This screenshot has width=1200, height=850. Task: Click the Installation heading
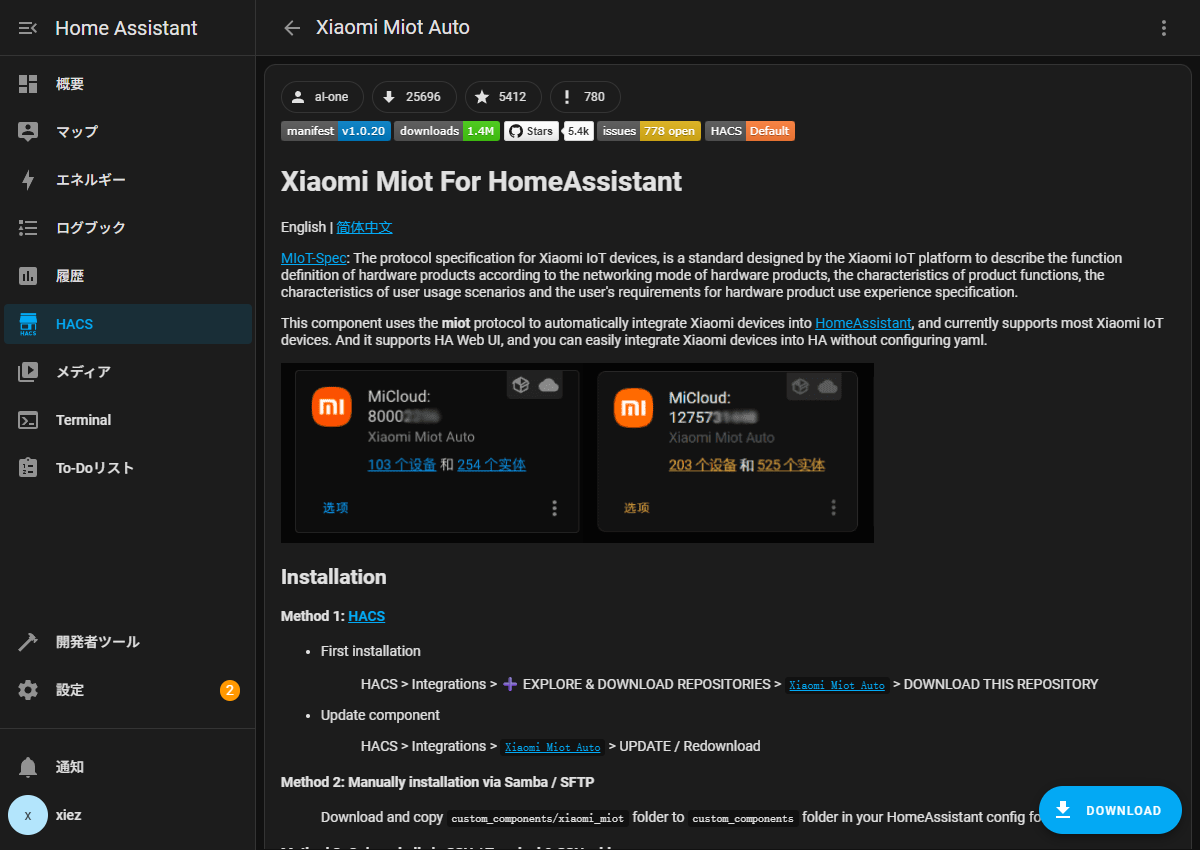[x=334, y=577]
